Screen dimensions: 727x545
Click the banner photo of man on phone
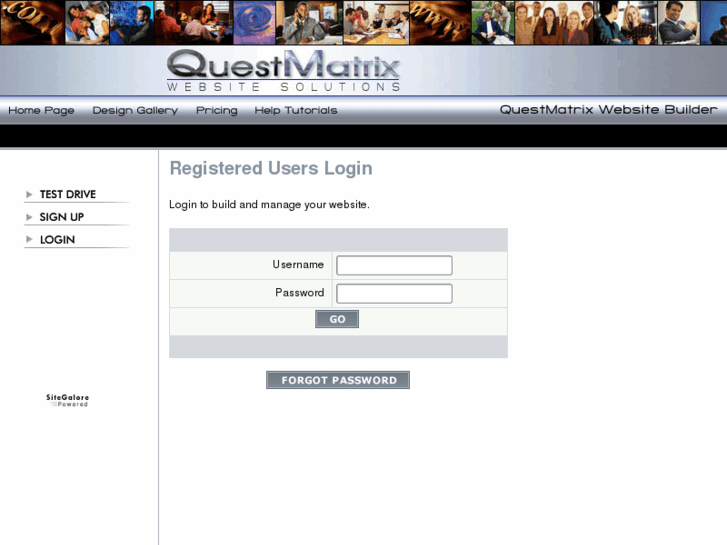click(x=309, y=22)
